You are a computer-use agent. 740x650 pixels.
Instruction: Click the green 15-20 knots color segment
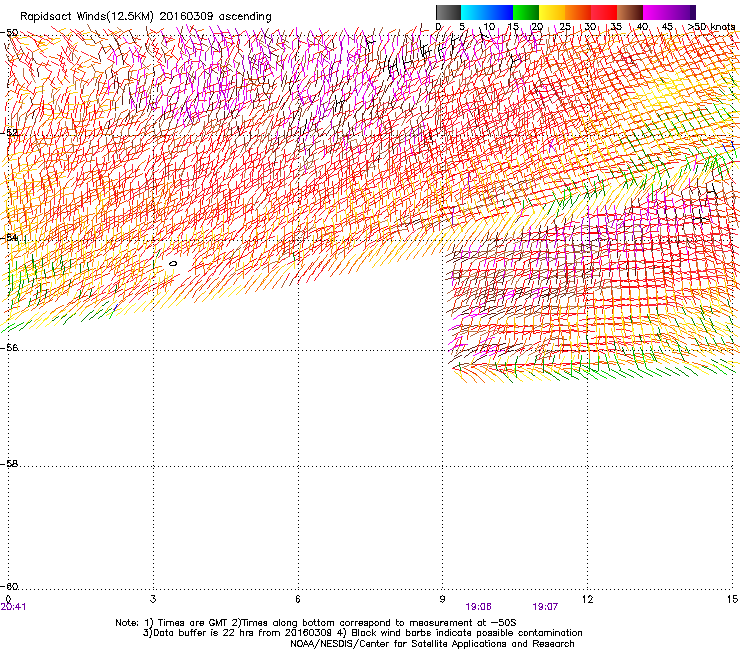526,12
